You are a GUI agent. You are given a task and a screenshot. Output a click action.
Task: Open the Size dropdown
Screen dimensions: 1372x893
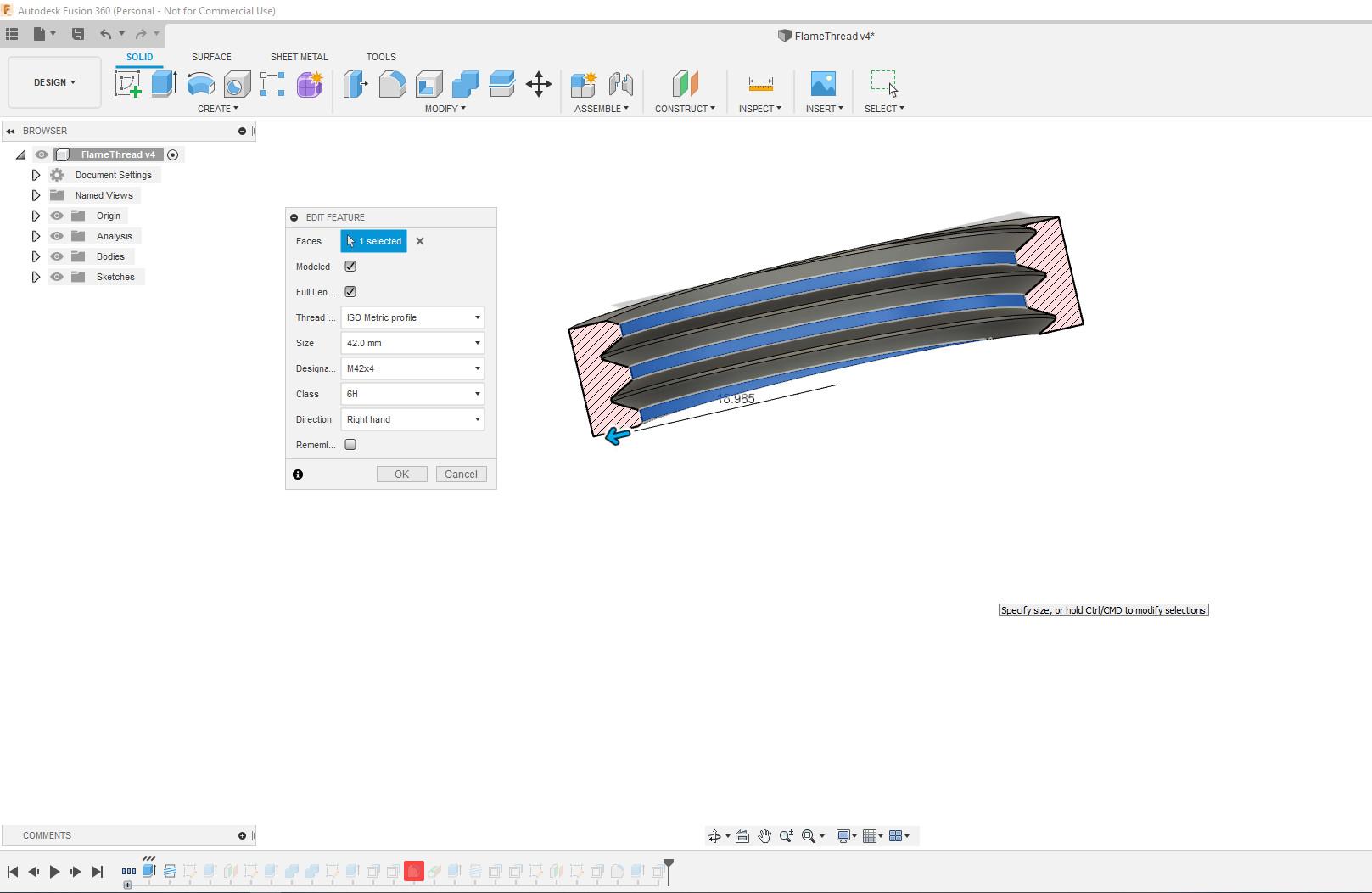(412, 343)
